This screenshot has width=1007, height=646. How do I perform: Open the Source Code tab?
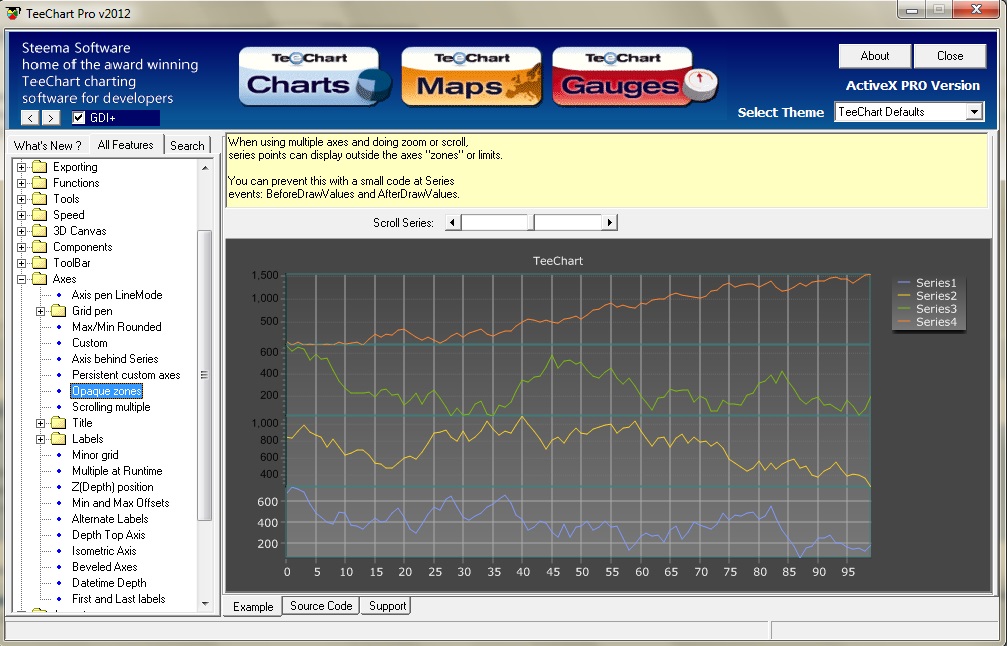321,606
